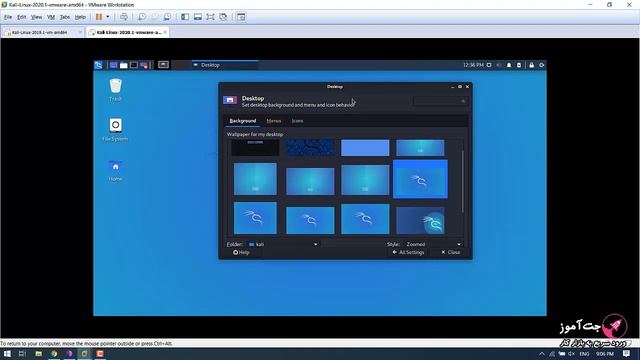Select the Background tab
640x360 pixels.
pyautogui.click(x=243, y=121)
